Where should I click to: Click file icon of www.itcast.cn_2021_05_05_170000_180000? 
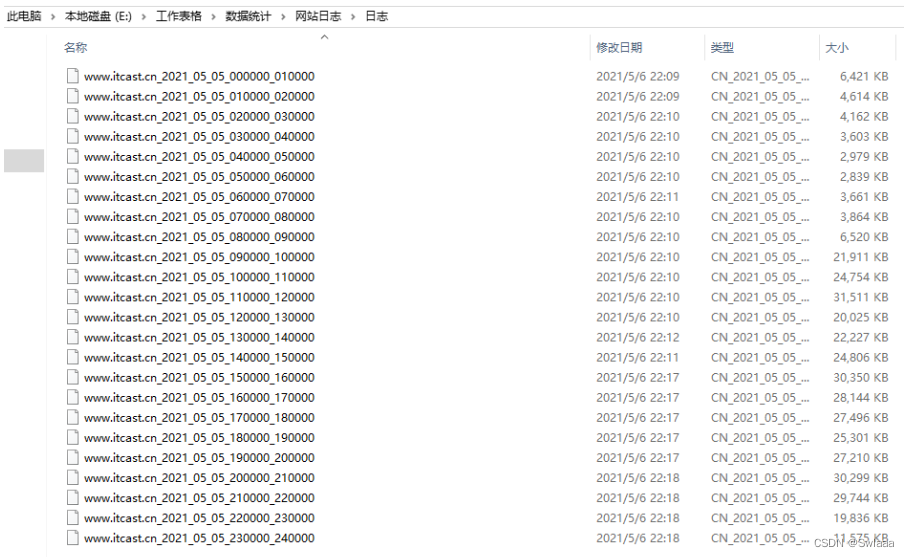click(x=72, y=417)
